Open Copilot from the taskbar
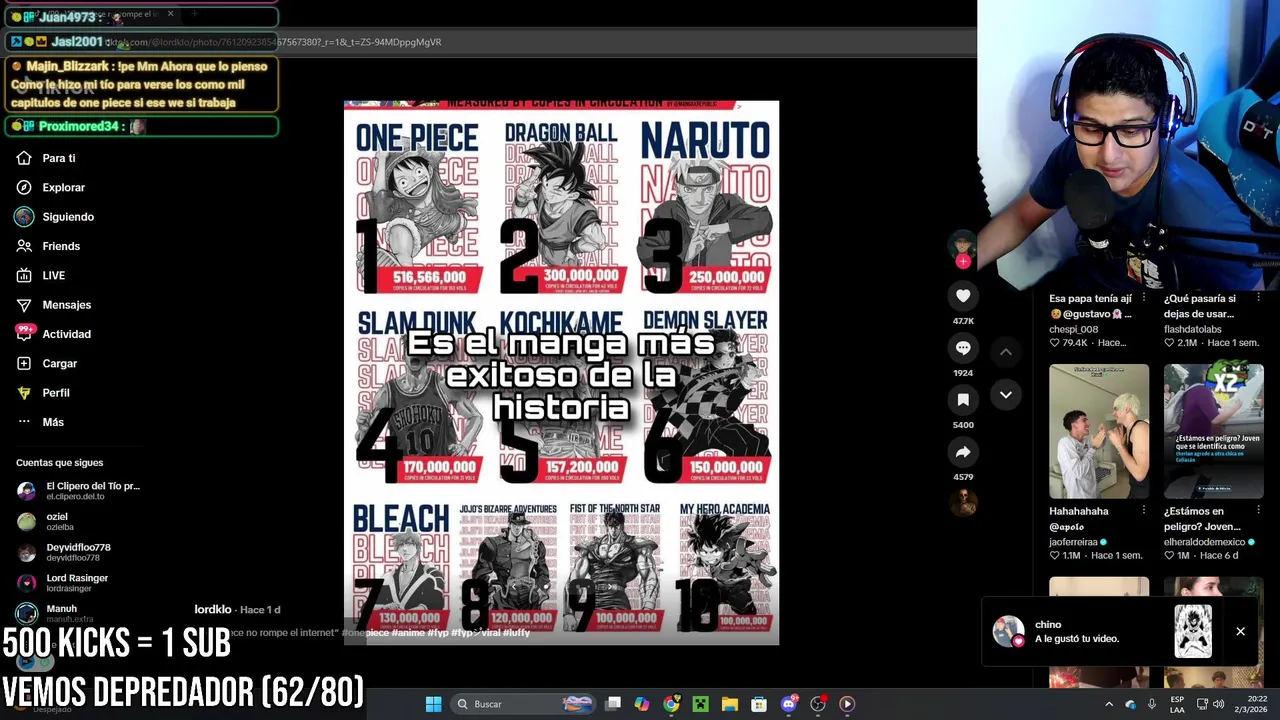Image resolution: width=1280 pixels, height=720 pixels. tap(642, 704)
